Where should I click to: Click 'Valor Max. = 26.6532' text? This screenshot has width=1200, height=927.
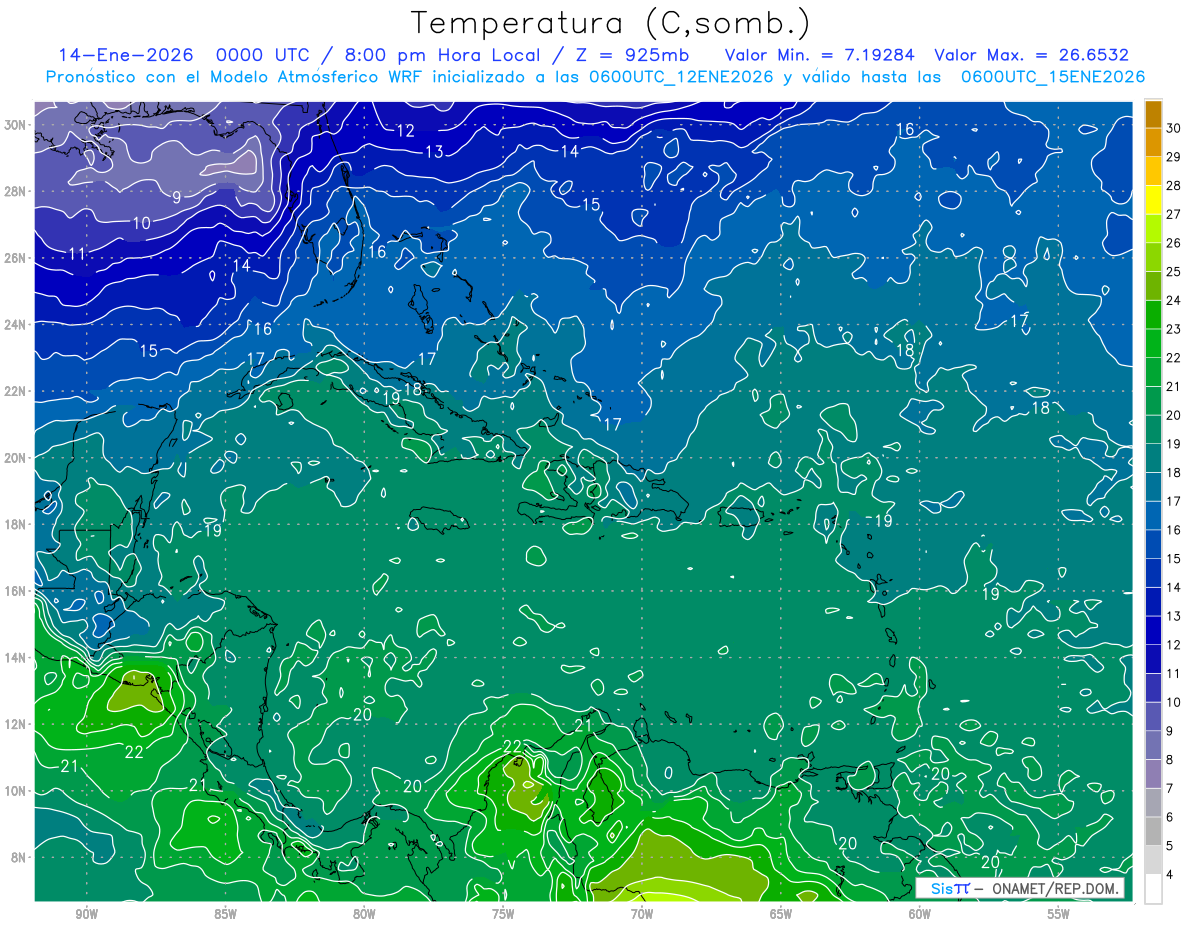tap(1031, 55)
